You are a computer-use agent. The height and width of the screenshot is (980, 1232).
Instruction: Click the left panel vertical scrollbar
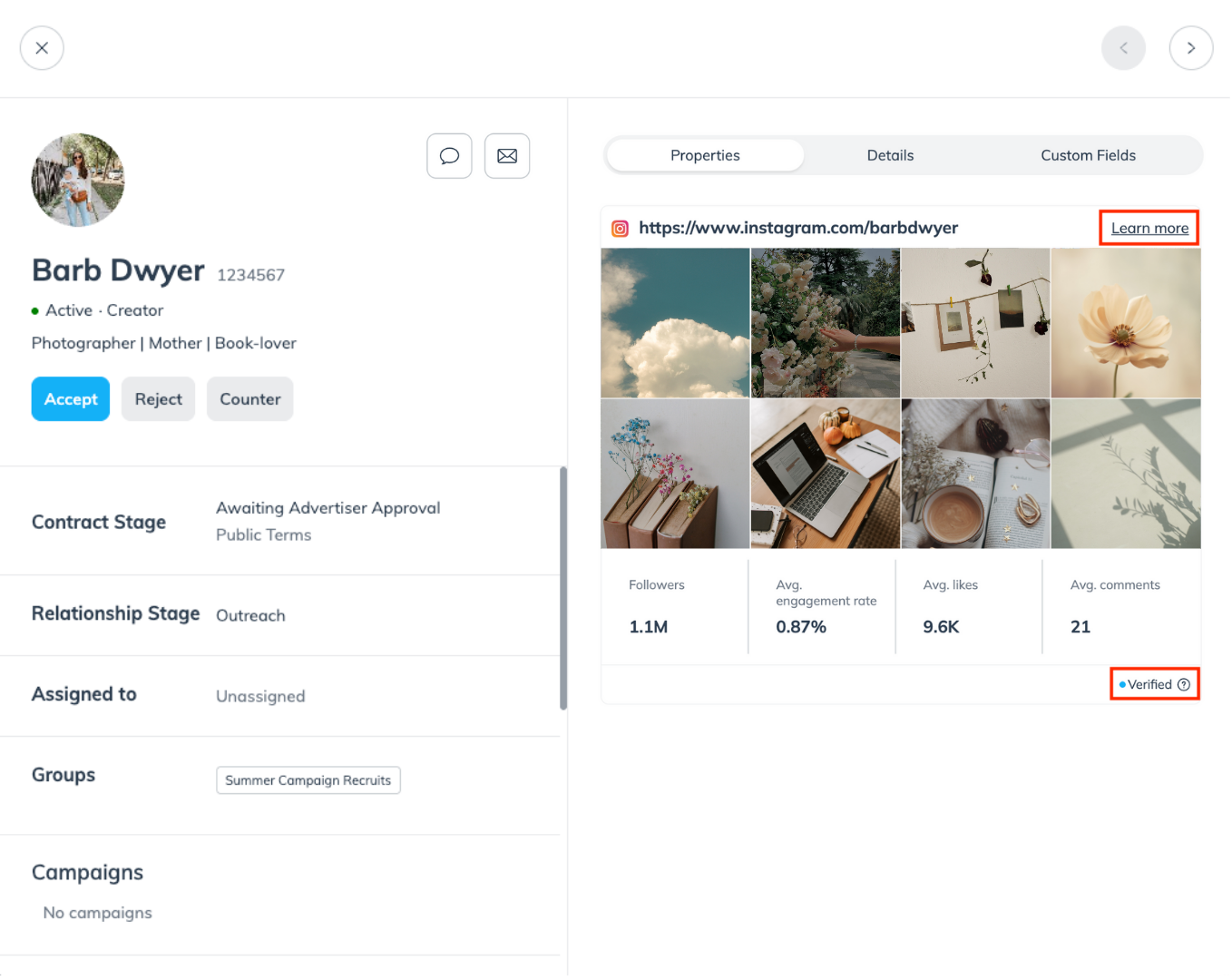563,588
